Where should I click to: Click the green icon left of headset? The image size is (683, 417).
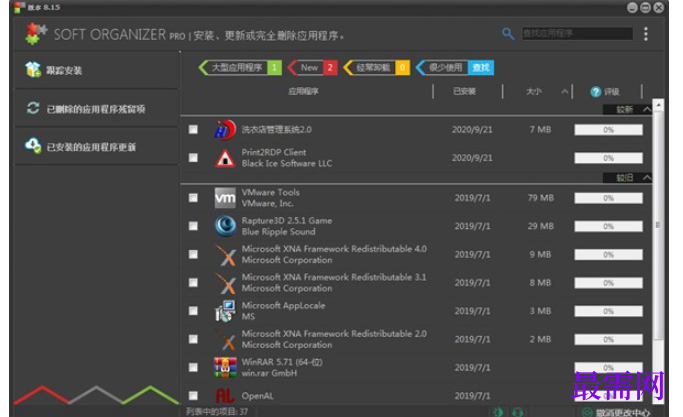click(x=498, y=412)
